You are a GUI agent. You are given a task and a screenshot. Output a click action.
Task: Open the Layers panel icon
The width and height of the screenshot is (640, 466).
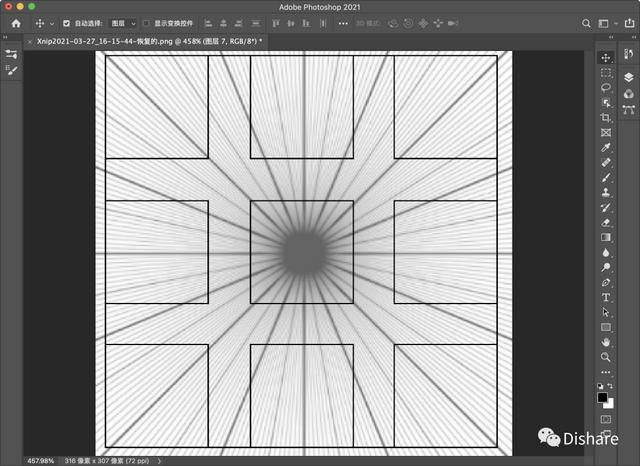point(629,77)
